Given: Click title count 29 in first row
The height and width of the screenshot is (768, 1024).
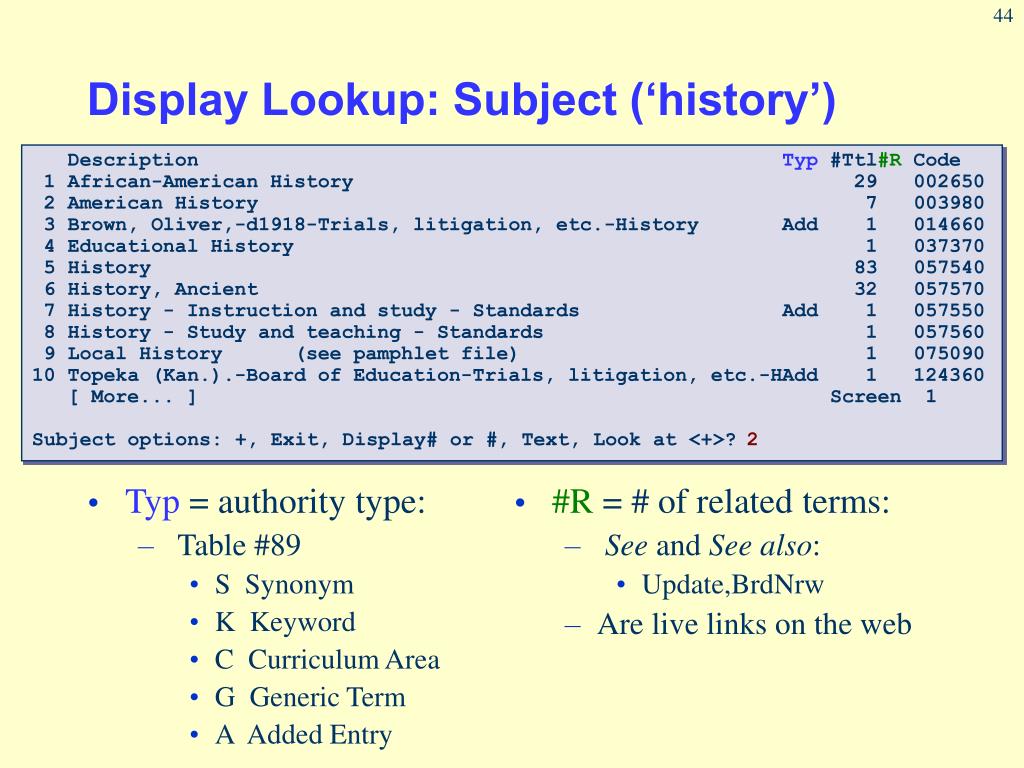Looking at the screenshot, I should click(x=865, y=182).
